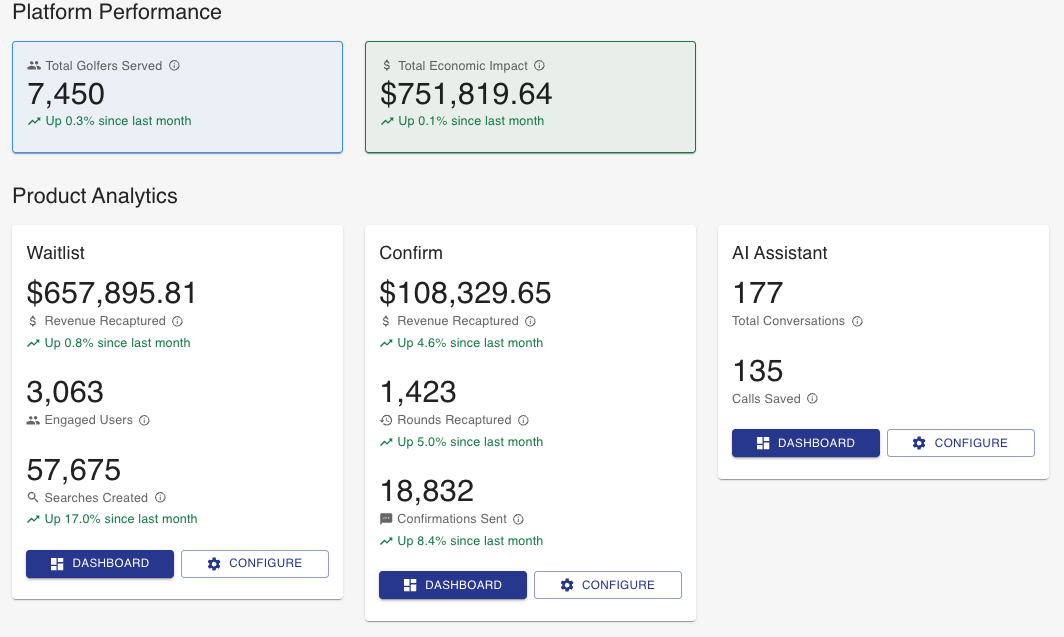This screenshot has height=637, width=1064.
Task: Click info icon beside Confirmations Sent
Action: point(518,520)
